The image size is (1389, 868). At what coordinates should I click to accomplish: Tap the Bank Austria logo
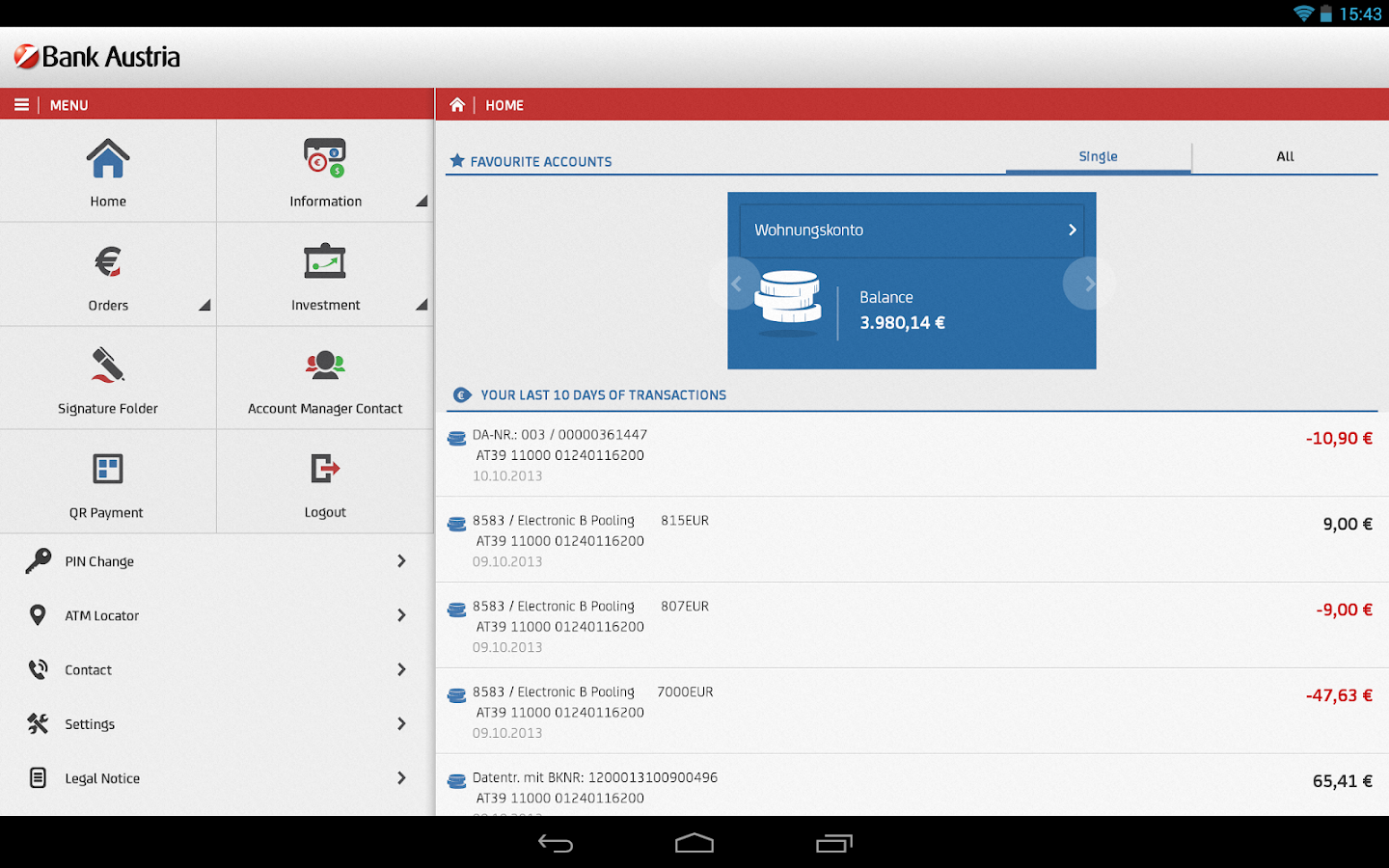click(x=97, y=57)
